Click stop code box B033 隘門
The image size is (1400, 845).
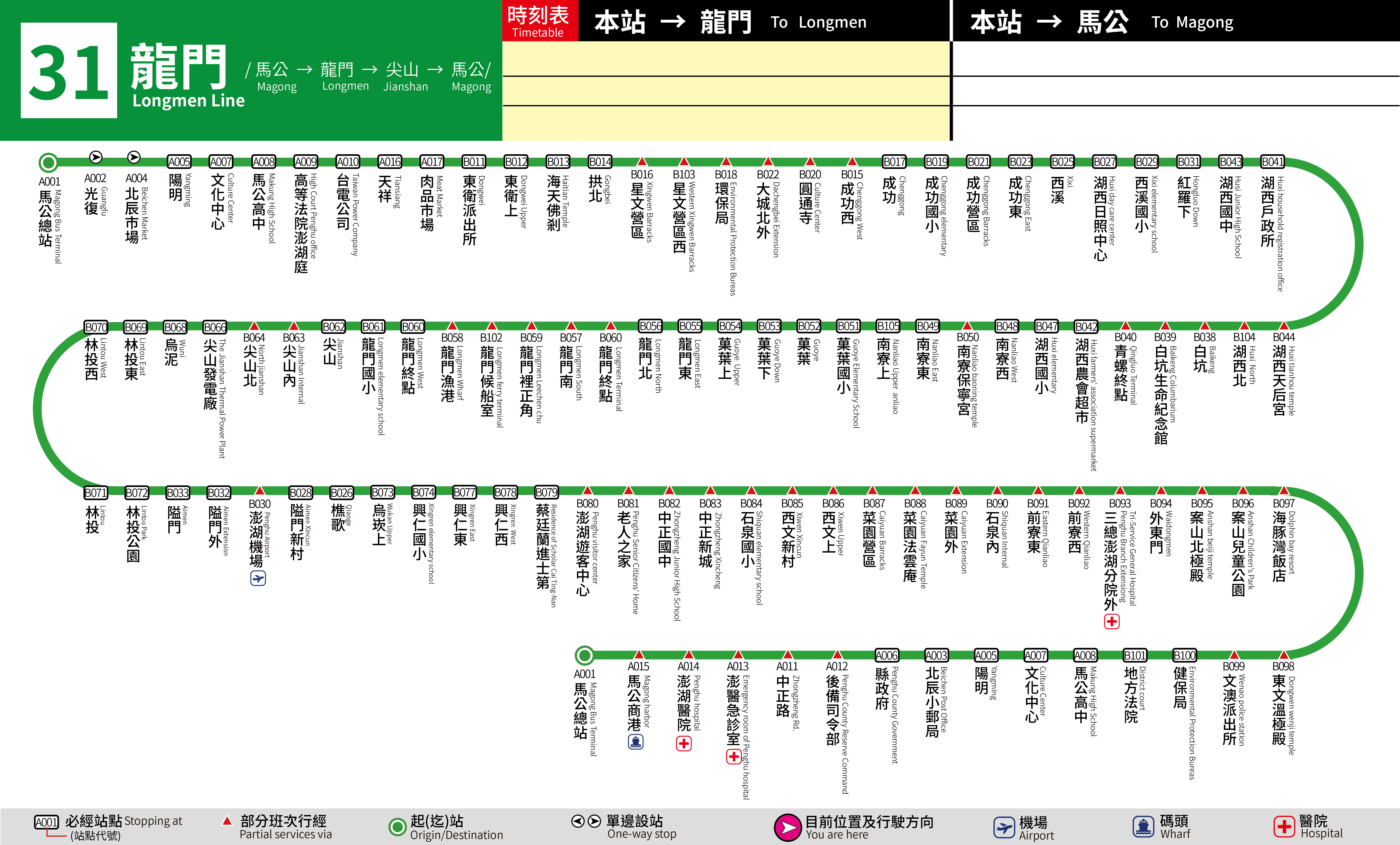point(178,493)
